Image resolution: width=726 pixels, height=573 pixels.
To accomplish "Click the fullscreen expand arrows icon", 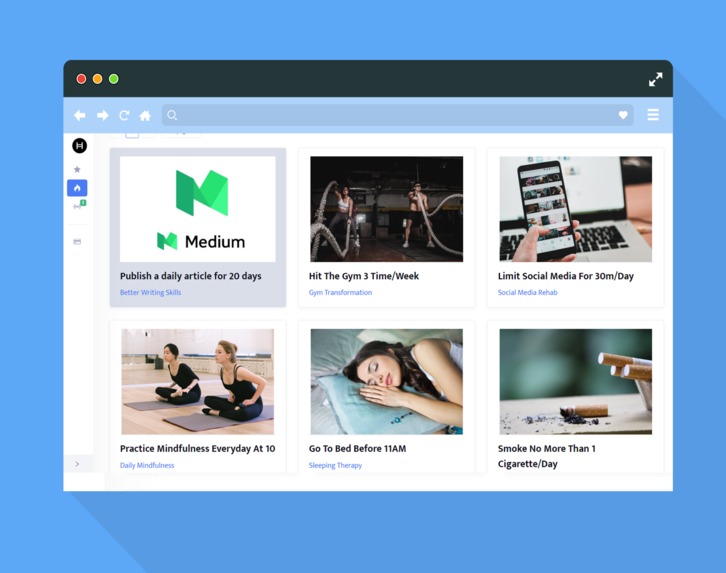I will 655,79.
